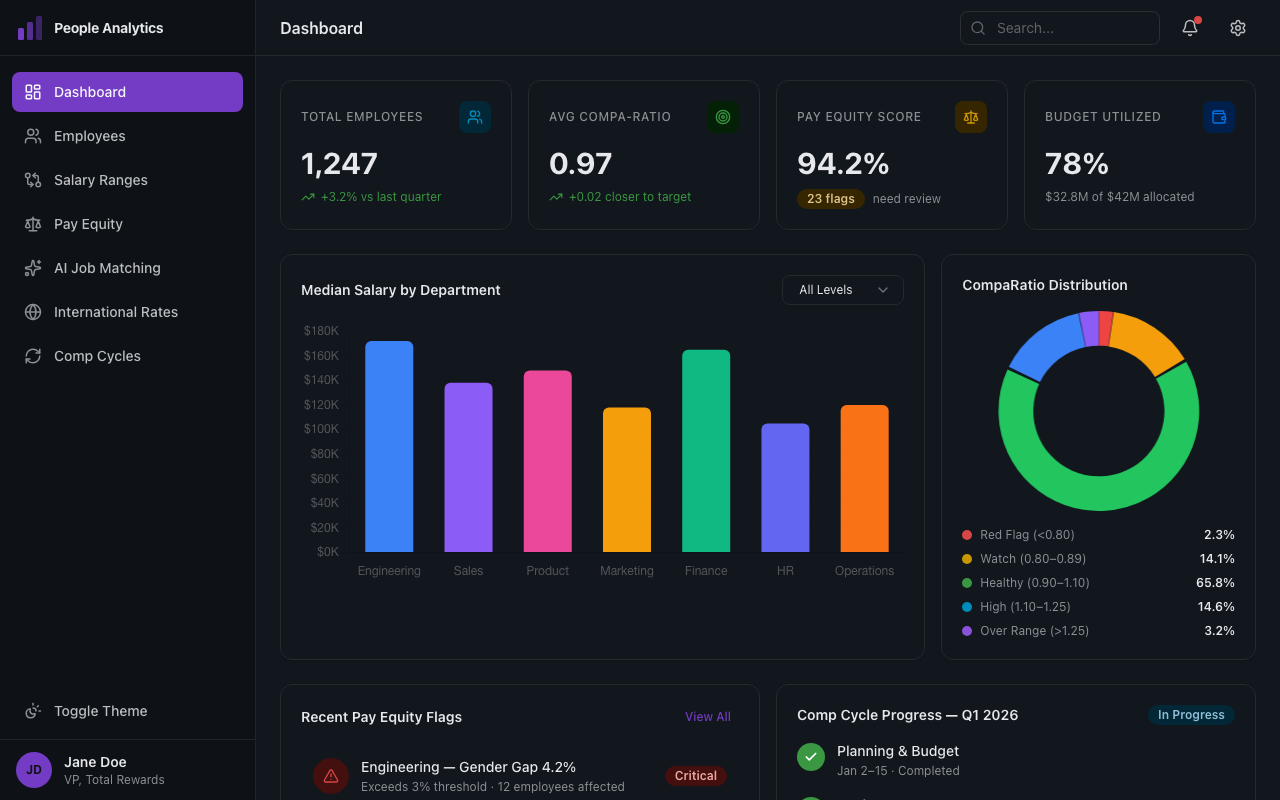Click the 23 flags badge
Screen dimensions: 1280x800
[831, 198]
